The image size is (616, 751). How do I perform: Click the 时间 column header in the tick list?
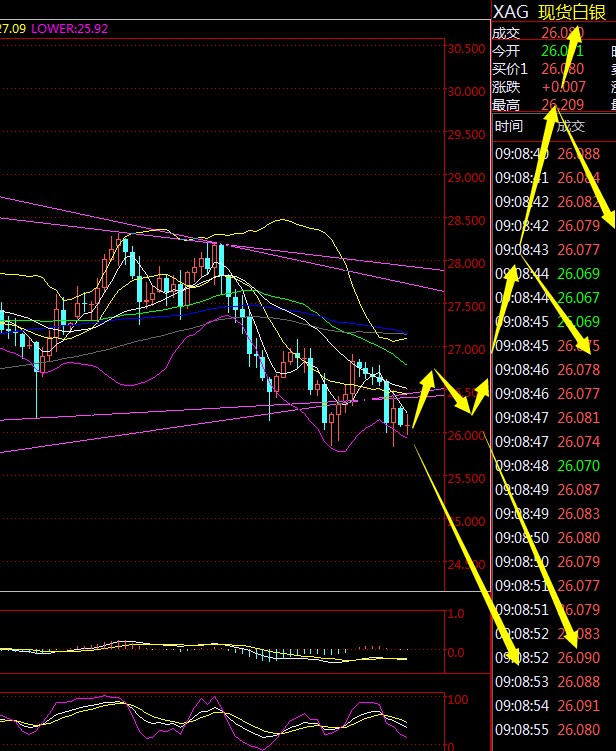point(509,126)
